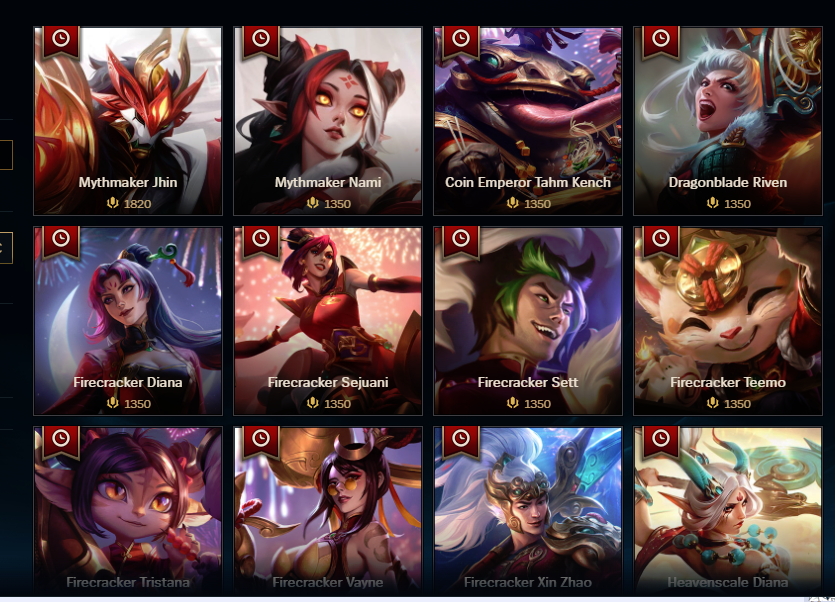Screen dimensions: 835x602
Task: Click the 1350 price under Firecracker Diana
Action: [x=137, y=404]
